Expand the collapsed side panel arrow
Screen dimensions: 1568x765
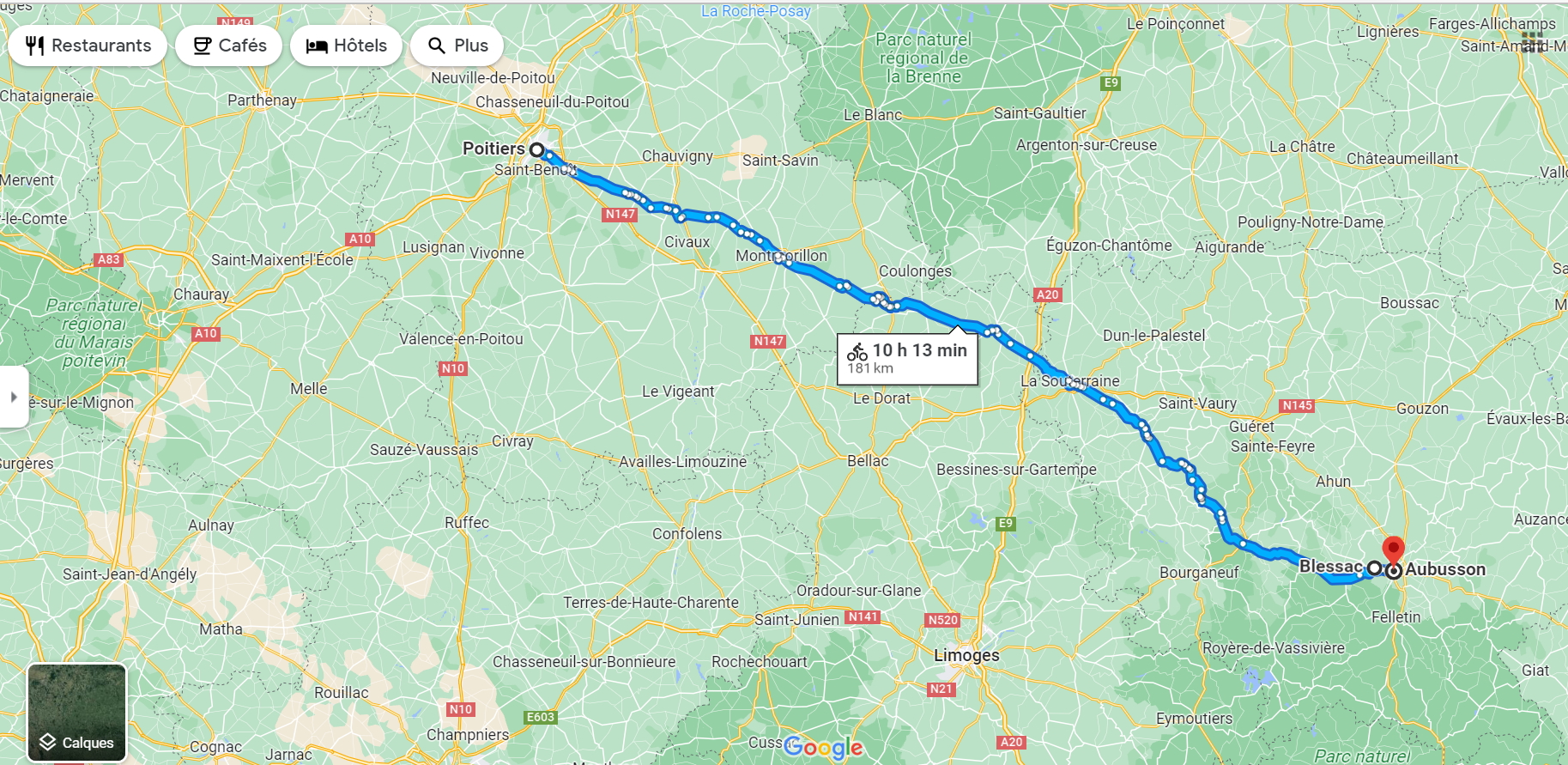pyautogui.click(x=14, y=397)
